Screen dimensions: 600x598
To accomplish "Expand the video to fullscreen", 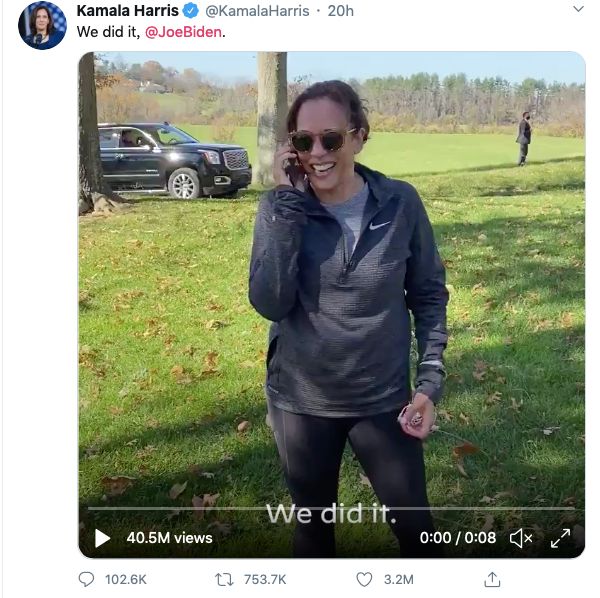I will pos(560,538).
